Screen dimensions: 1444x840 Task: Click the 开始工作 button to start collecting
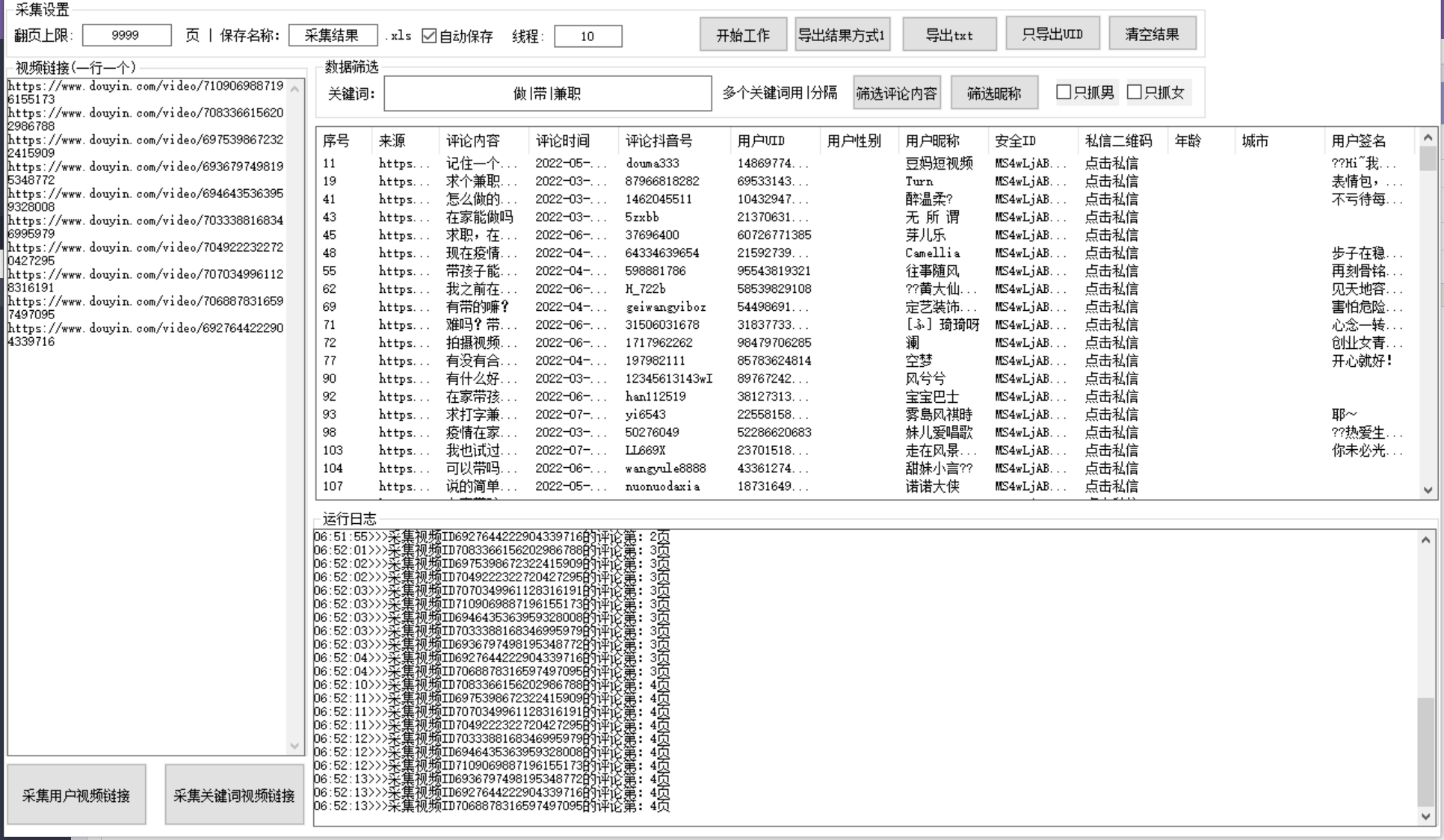coord(743,34)
